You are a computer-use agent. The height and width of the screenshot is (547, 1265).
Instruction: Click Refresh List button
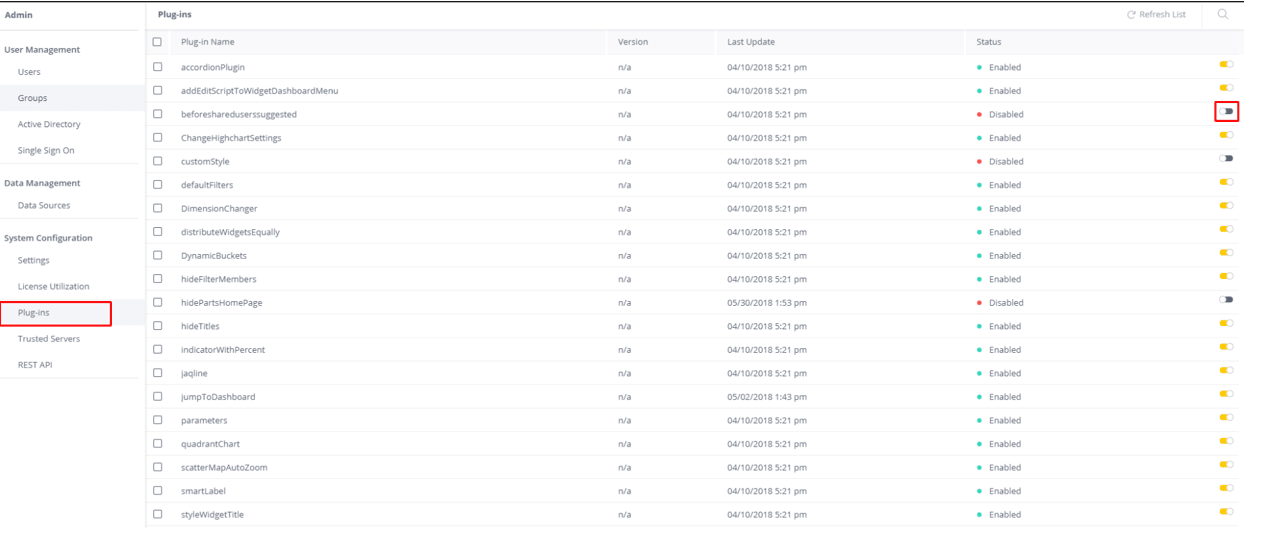[x=1156, y=15]
